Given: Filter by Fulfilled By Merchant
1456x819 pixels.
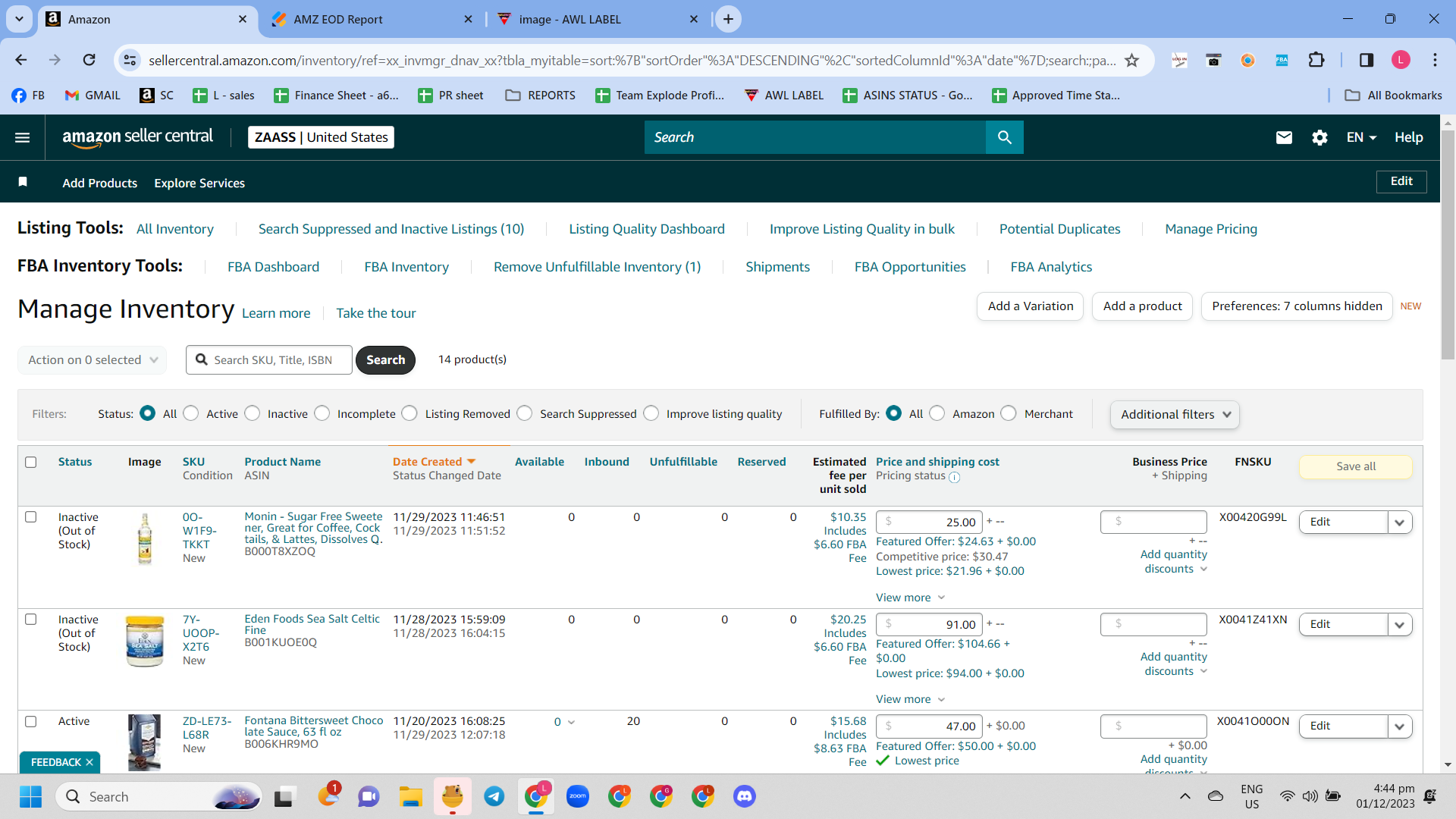Looking at the screenshot, I should tap(1009, 413).
